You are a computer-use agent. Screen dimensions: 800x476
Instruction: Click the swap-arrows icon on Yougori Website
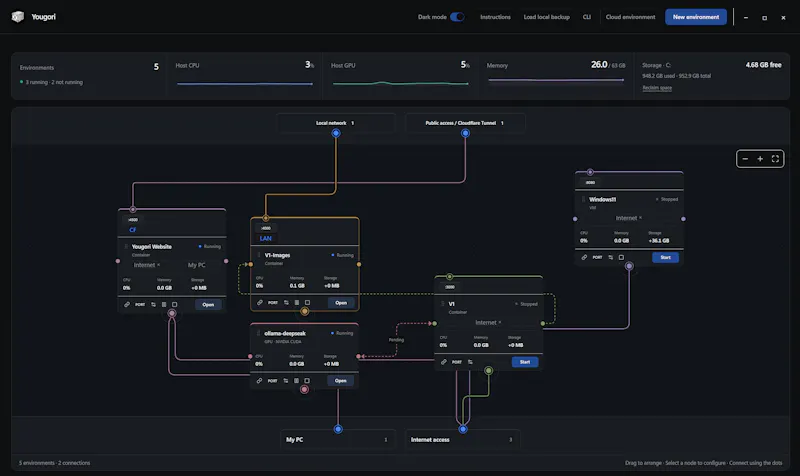click(x=153, y=305)
